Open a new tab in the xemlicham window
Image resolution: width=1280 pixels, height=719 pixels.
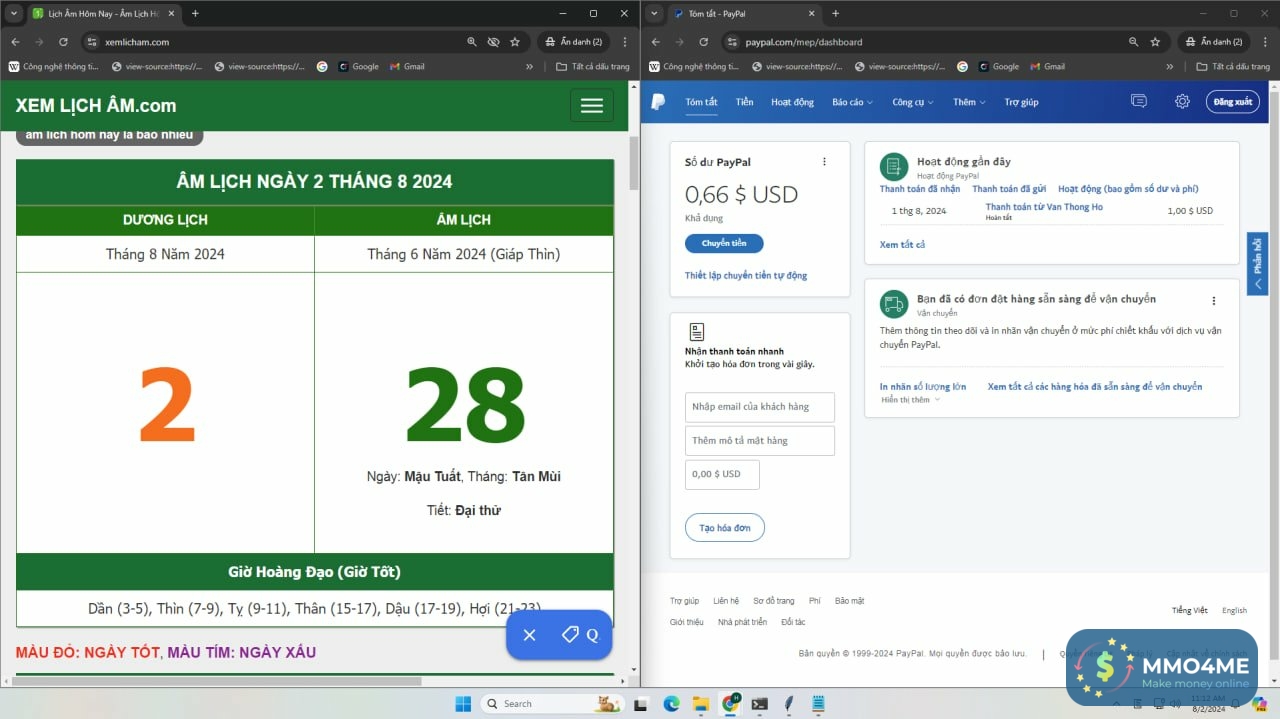tap(195, 13)
